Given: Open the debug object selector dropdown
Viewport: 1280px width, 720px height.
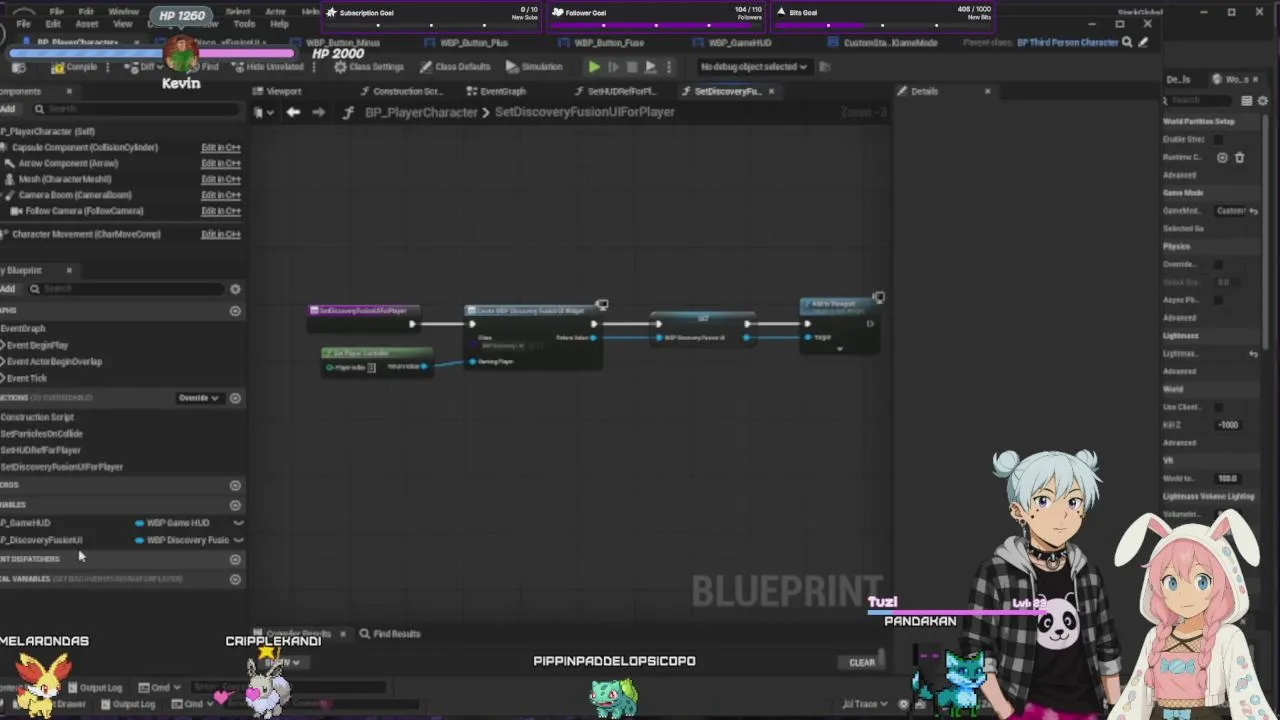Looking at the screenshot, I should (754, 67).
